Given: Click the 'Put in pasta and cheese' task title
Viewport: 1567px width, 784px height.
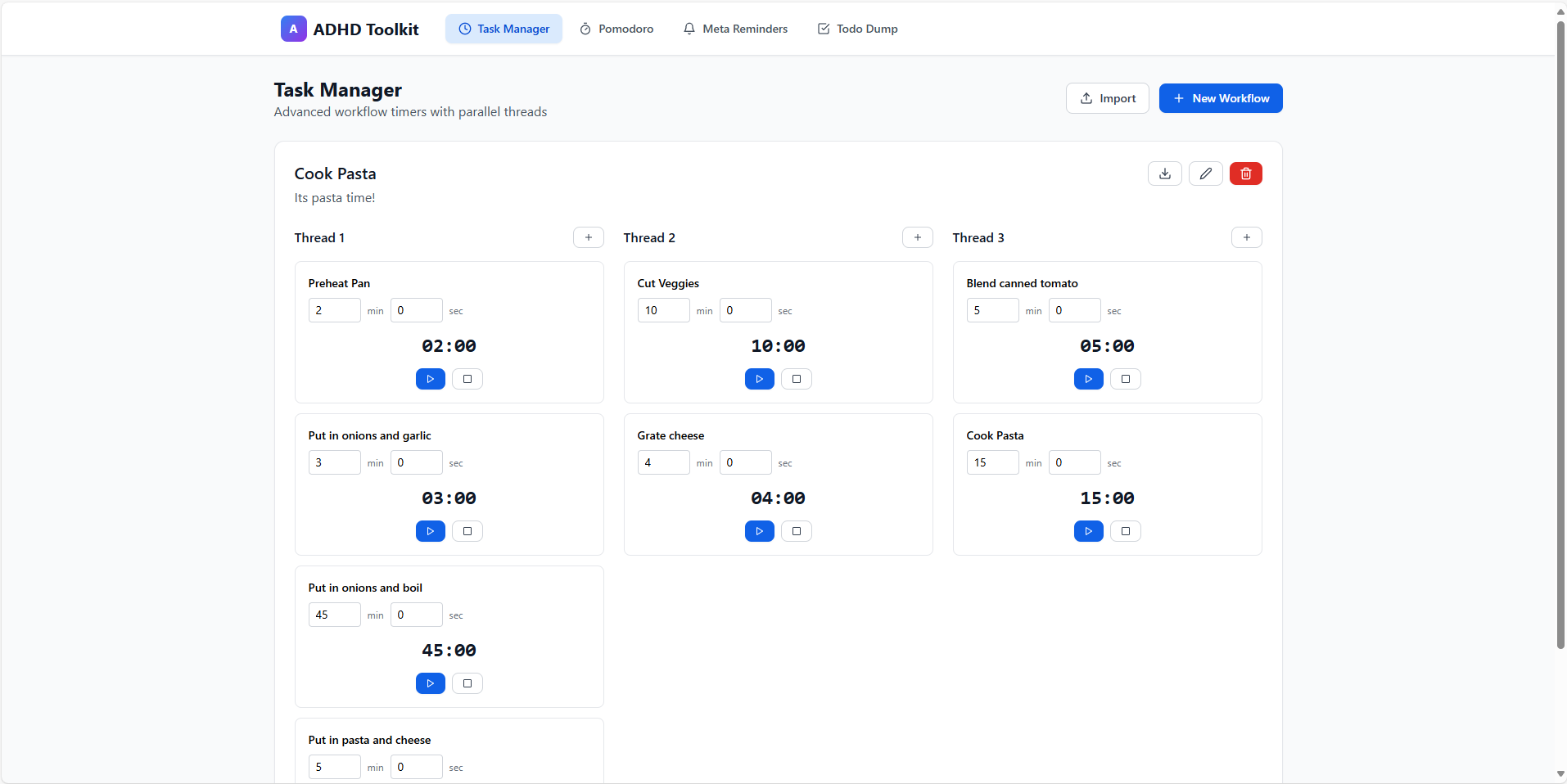Looking at the screenshot, I should point(369,740).
